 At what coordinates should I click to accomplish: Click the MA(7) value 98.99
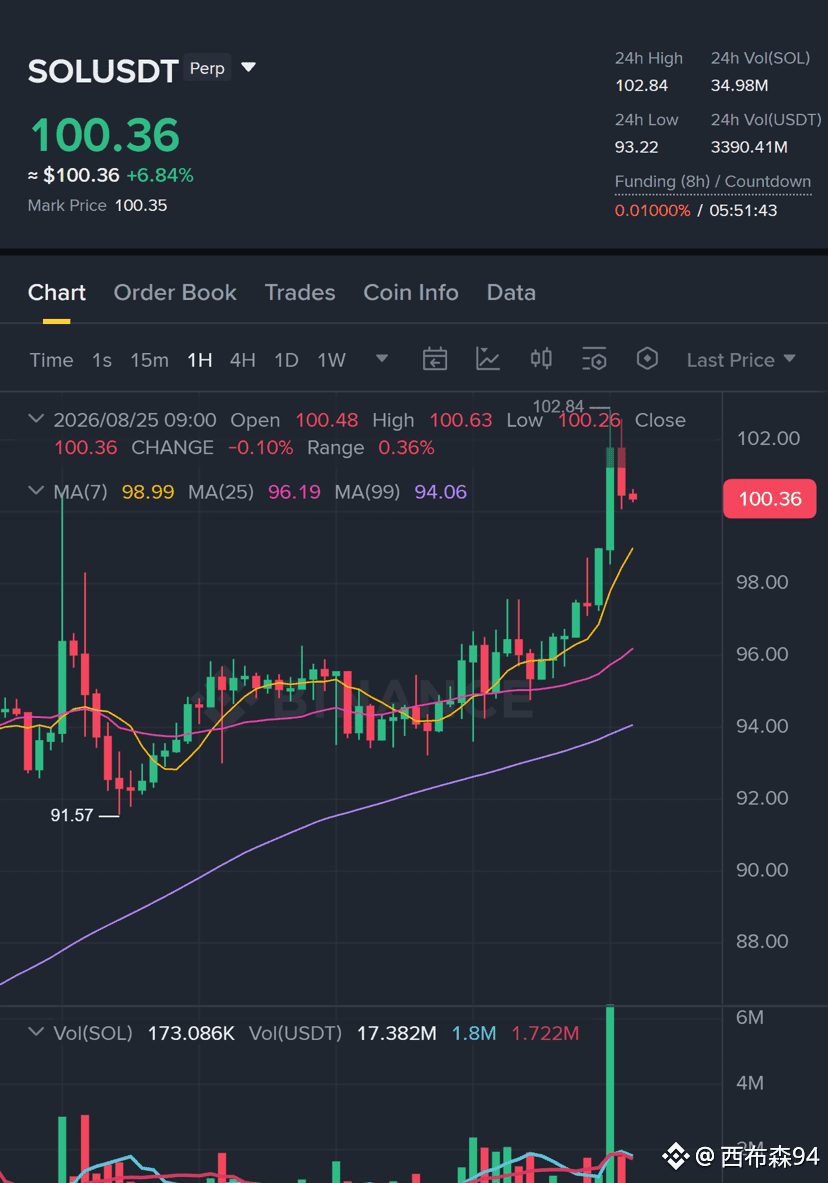click(148, 492)
